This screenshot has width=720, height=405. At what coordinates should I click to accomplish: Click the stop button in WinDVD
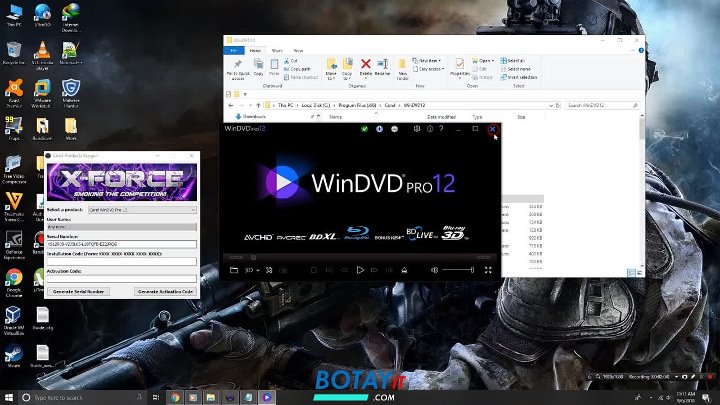(314, 270)
